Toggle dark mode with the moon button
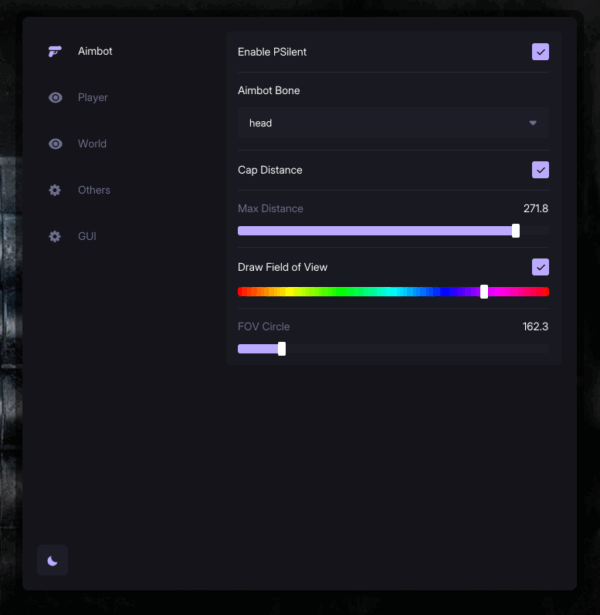Image resolution: width=600 pixels, height=615 pixels. (53, 560)
